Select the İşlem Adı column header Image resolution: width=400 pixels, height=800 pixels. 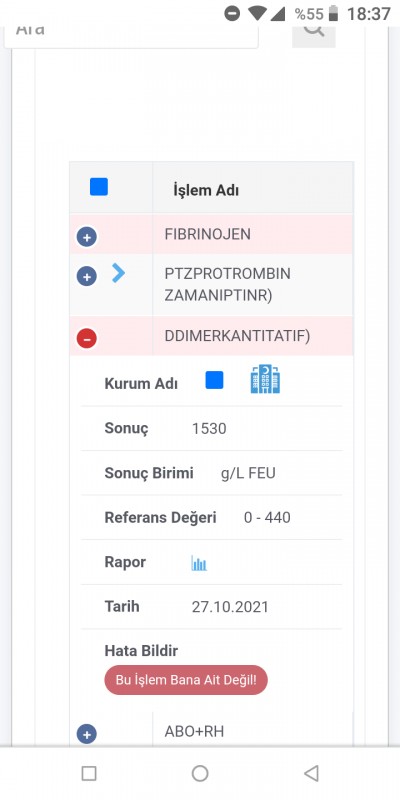(206, 190)
